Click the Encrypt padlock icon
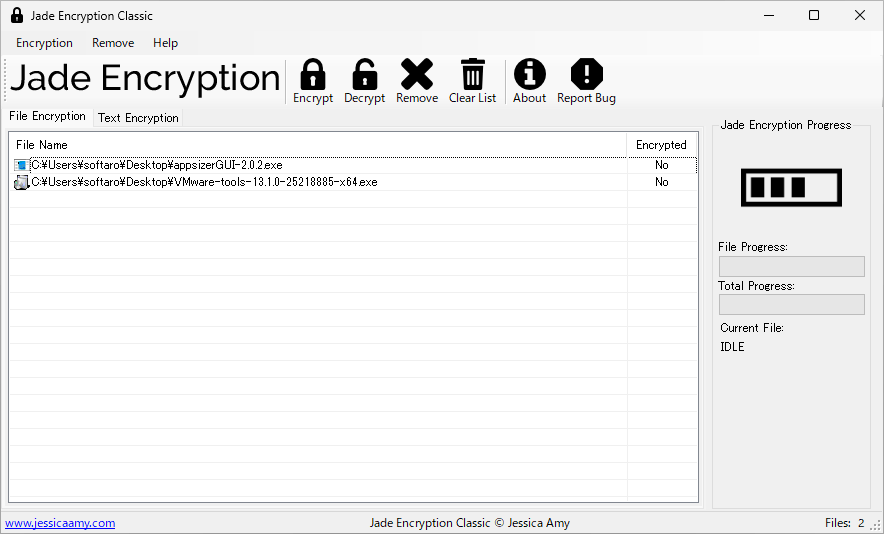Image resolution: width=884 pixels, height=534 pixels. point(313,74)
